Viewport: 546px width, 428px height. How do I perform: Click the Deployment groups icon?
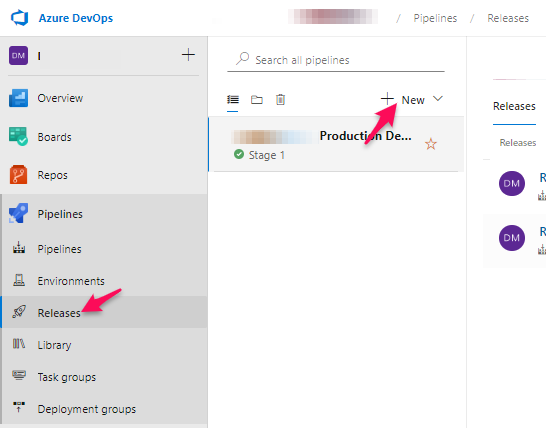click(x=19, y=407)
